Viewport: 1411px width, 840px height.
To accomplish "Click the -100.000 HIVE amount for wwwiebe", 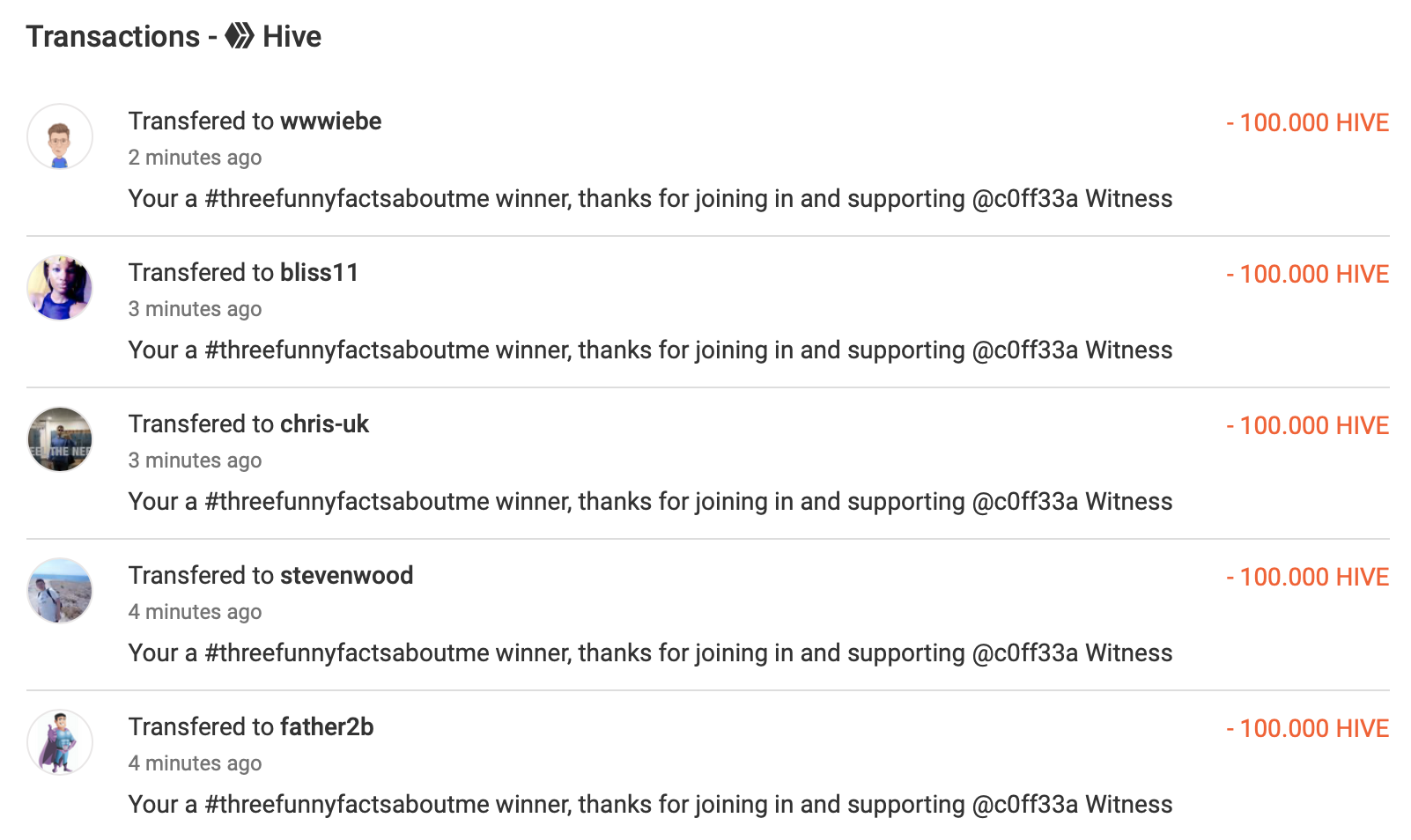I will pos(1307,122).
